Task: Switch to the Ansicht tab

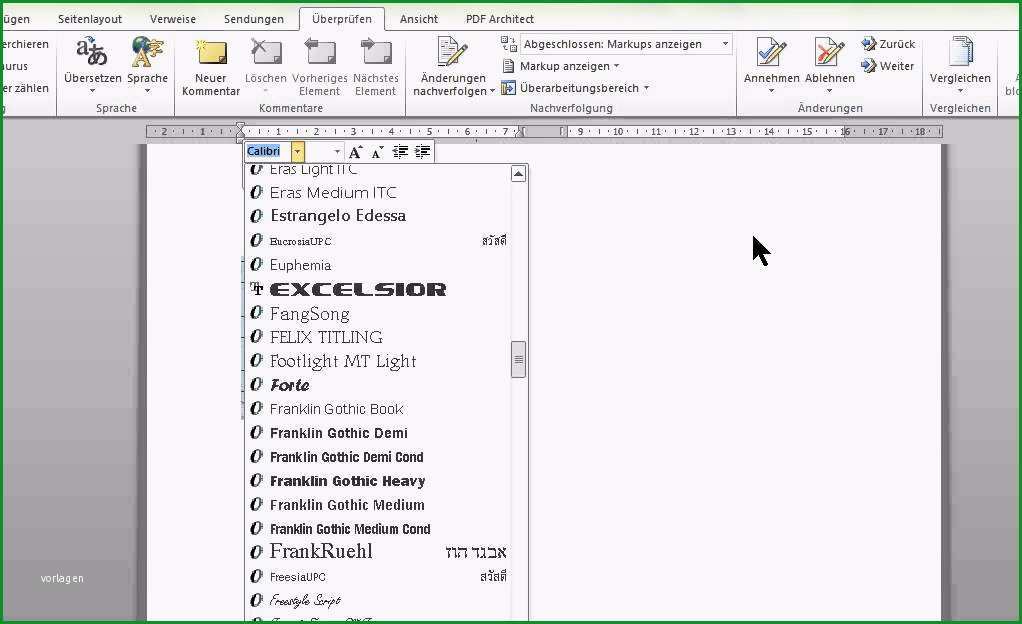Action: [x=418, y=19]
